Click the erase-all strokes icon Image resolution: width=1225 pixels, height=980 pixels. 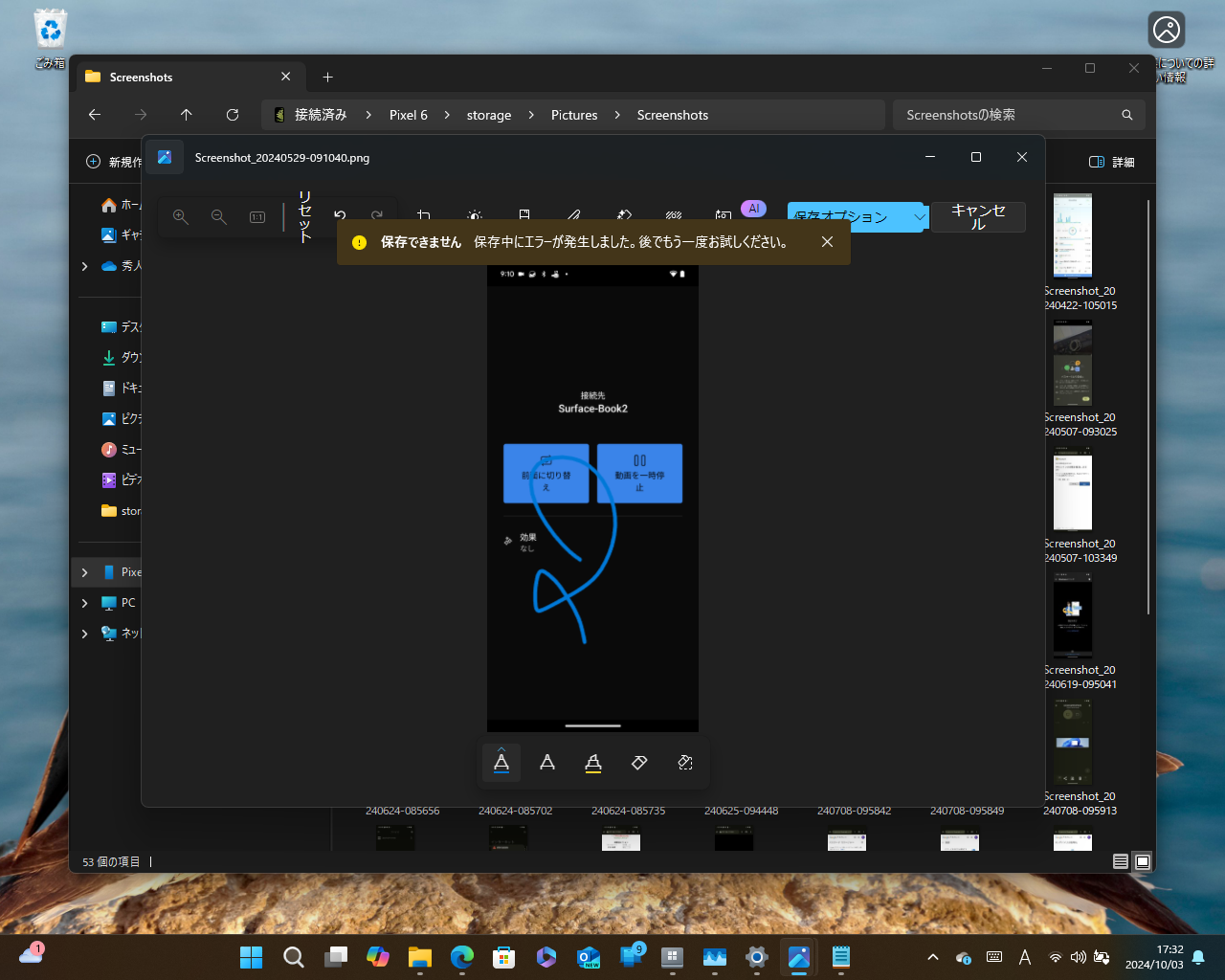685,763
